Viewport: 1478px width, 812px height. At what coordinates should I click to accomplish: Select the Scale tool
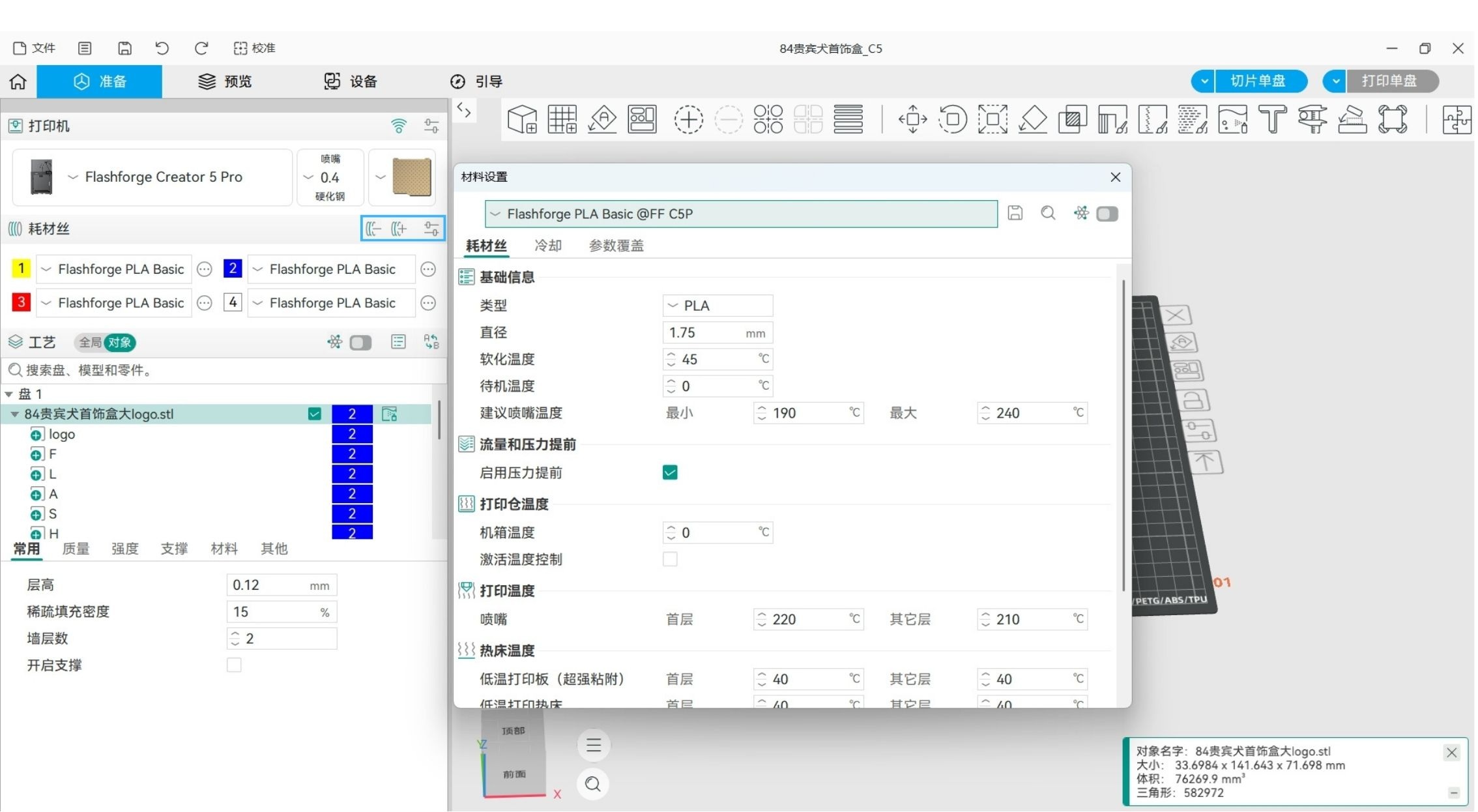click(993, 119)
